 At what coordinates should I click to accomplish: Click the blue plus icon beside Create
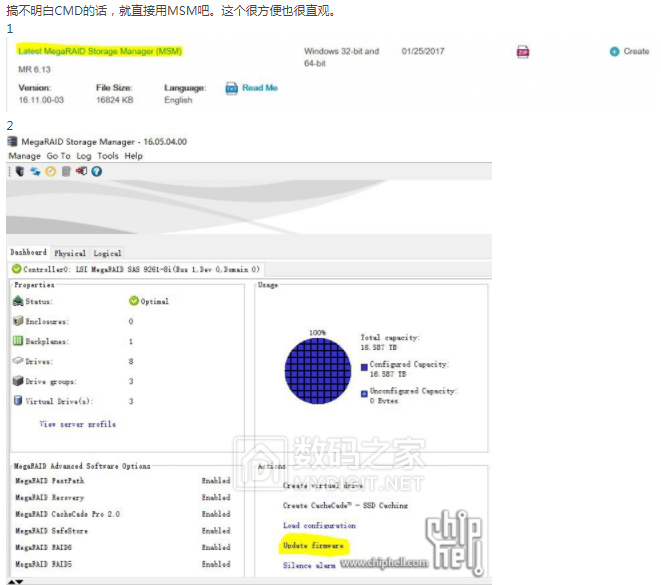[614, 51]
